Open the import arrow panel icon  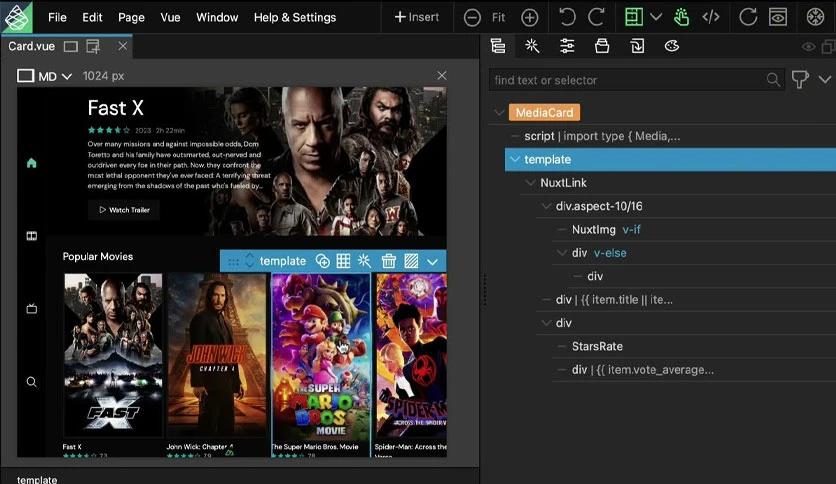[x=637, y=46]
